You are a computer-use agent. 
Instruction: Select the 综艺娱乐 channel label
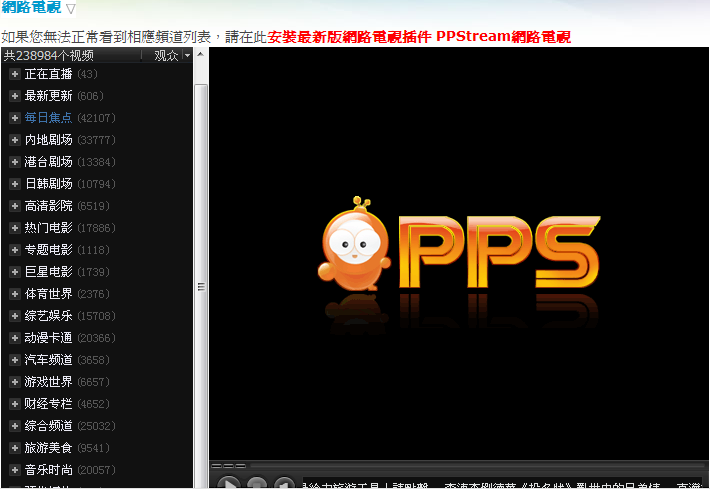48,316
